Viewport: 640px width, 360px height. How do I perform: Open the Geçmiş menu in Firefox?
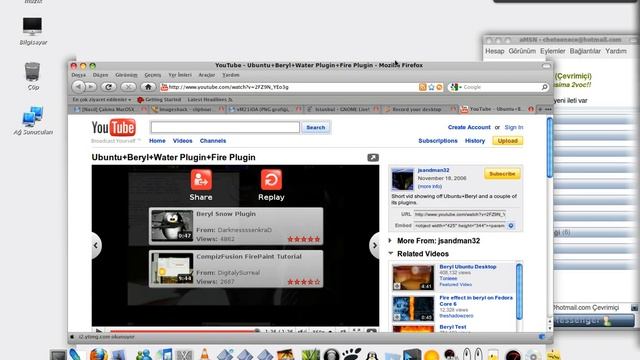coord(153,75)
